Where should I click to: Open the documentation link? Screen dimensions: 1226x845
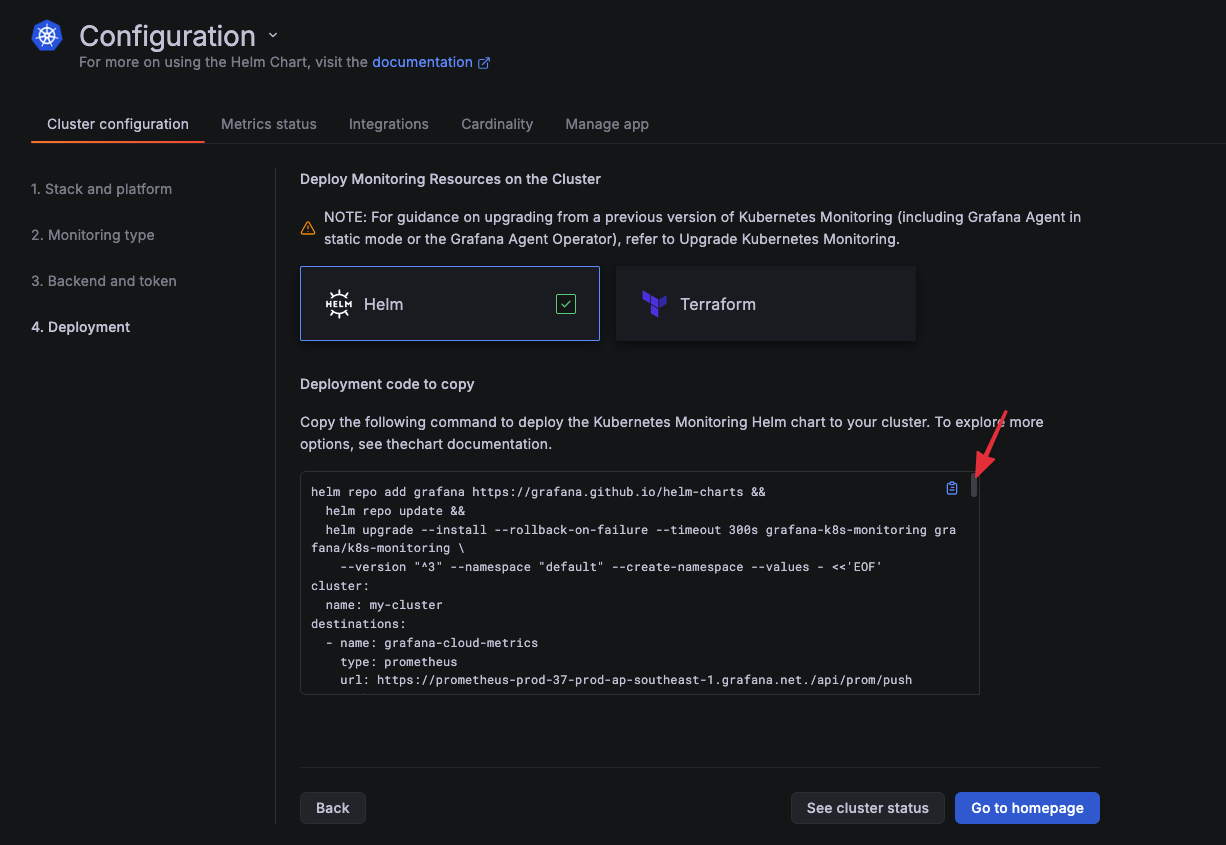[422, 62]
